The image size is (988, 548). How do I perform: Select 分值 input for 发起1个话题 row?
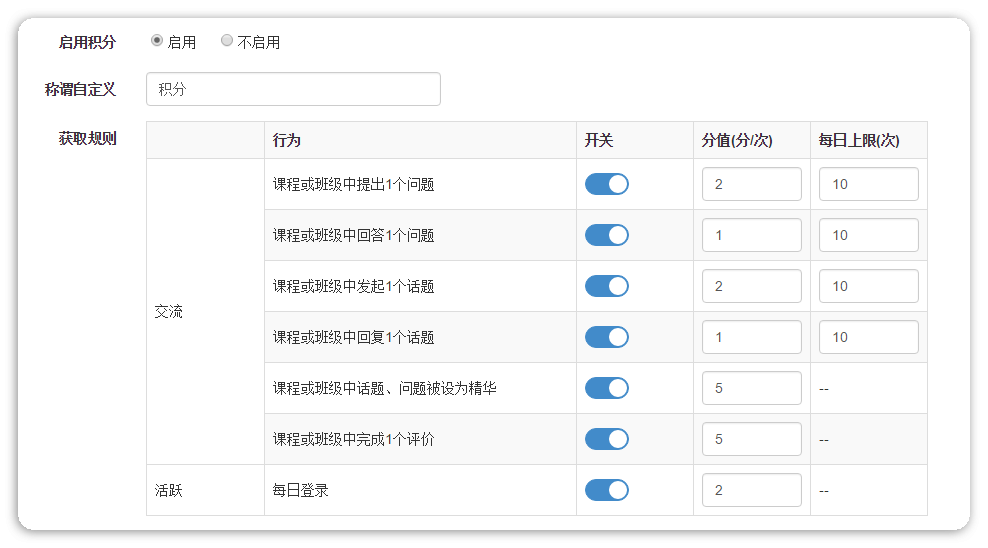tap(751, 286)
